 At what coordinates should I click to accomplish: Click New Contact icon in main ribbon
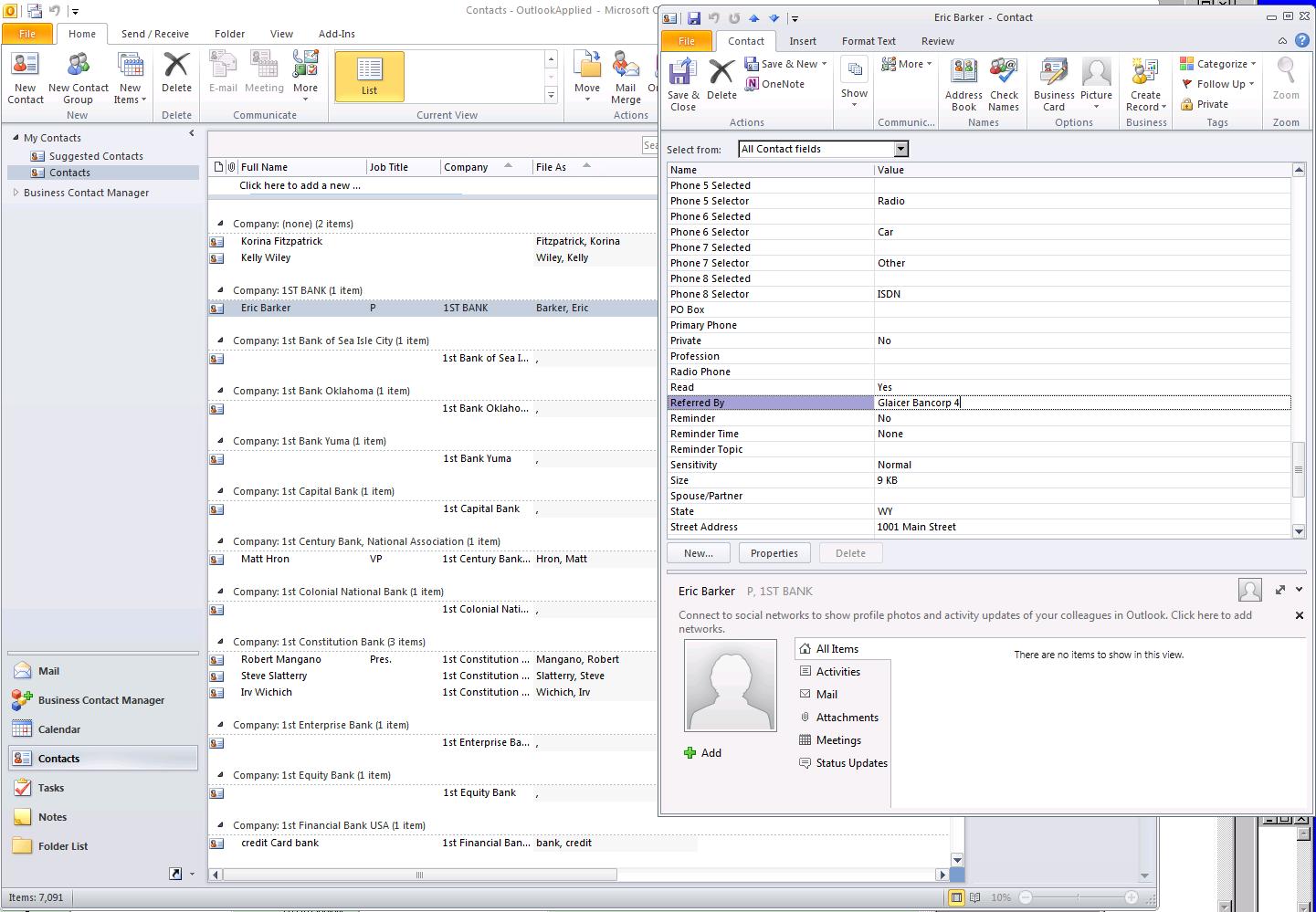click(x=26, y=78)
